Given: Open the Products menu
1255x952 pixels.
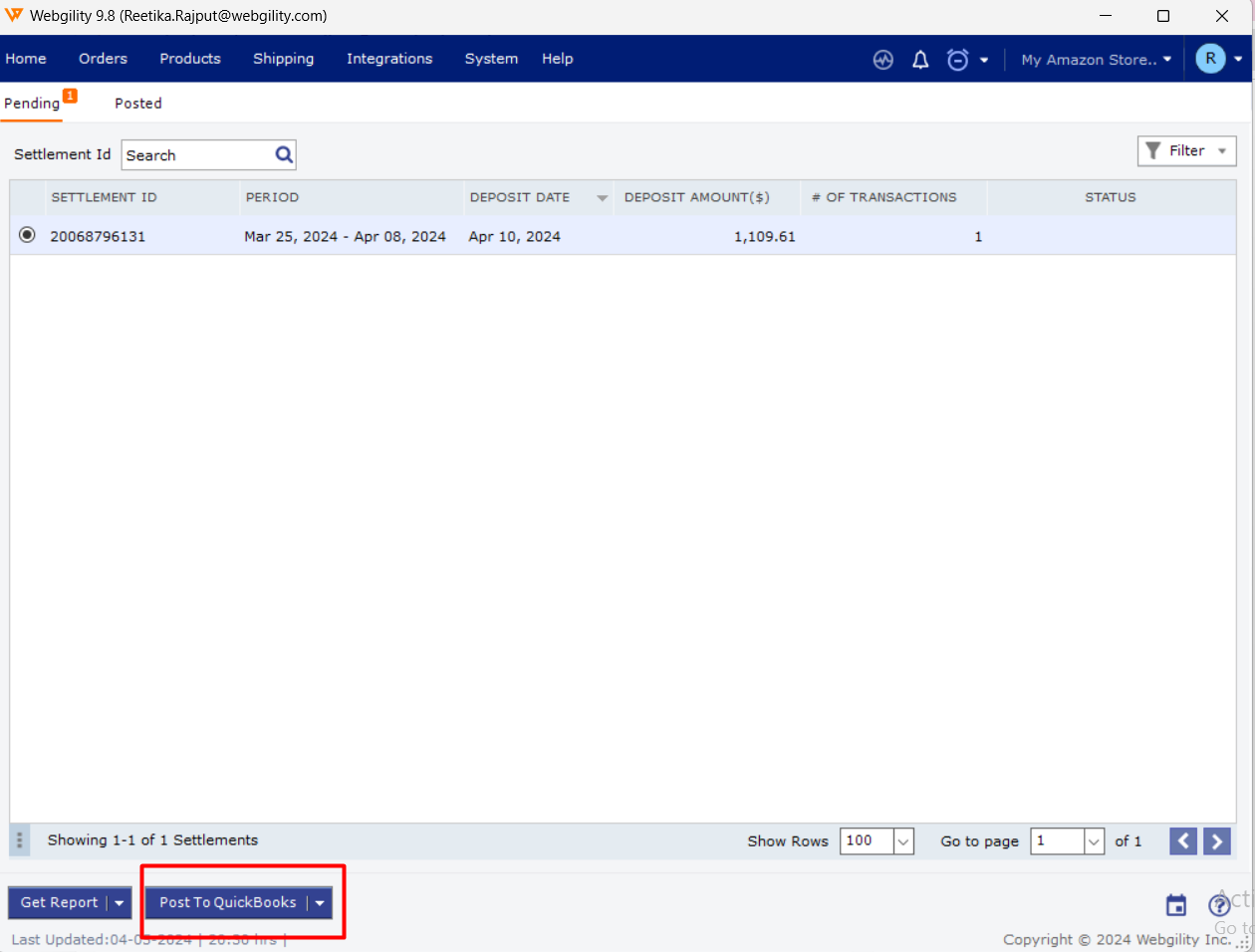Looking at the screenshot, I should pos(190,59).
